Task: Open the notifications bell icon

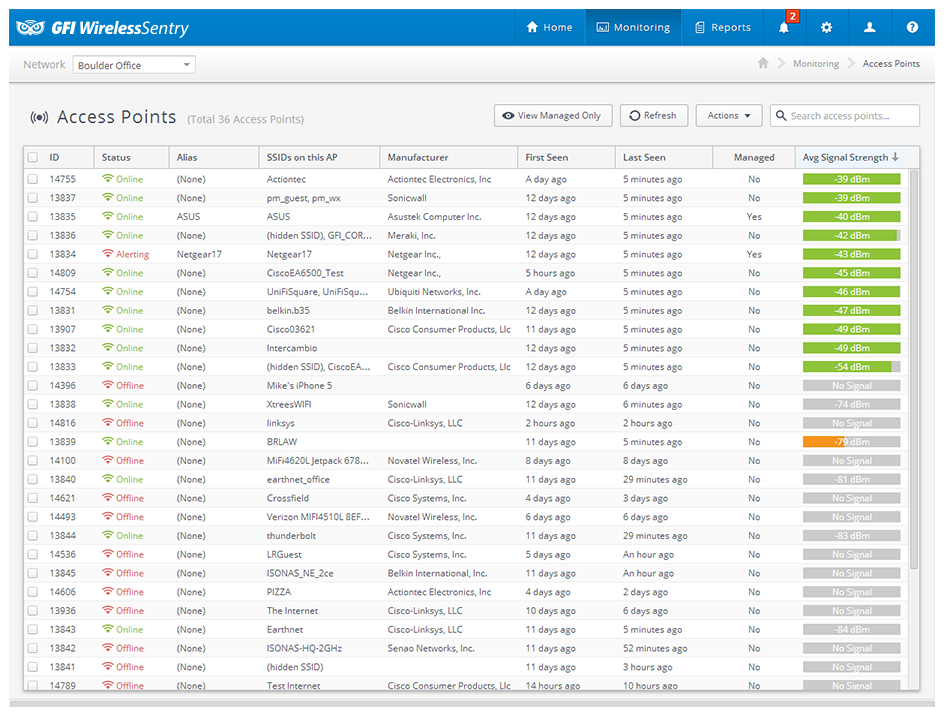Action: [783, 28]
